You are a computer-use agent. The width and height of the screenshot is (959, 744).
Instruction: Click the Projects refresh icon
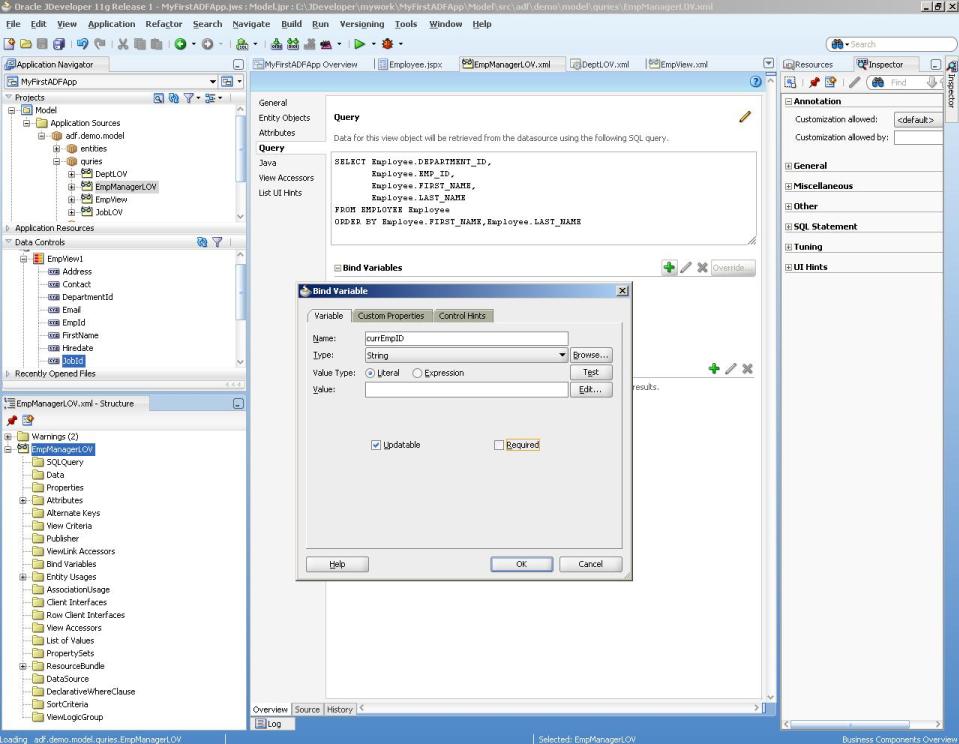click(174, 98)
